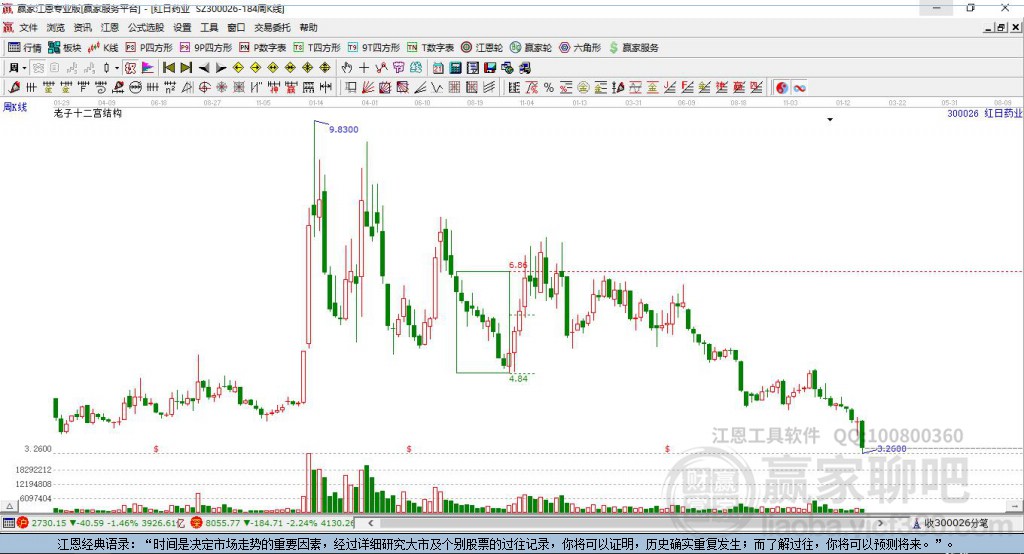The width and height of the screenshot is (1024, 554).
Task: Click the 4.84 low price label
Action: click(518, 378)
